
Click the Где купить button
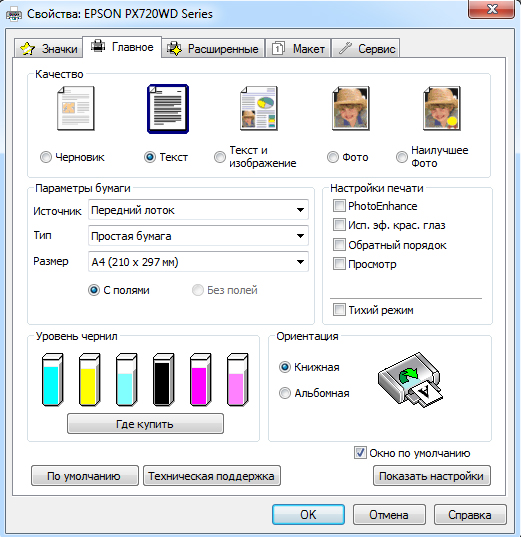[x=145, y=424]
